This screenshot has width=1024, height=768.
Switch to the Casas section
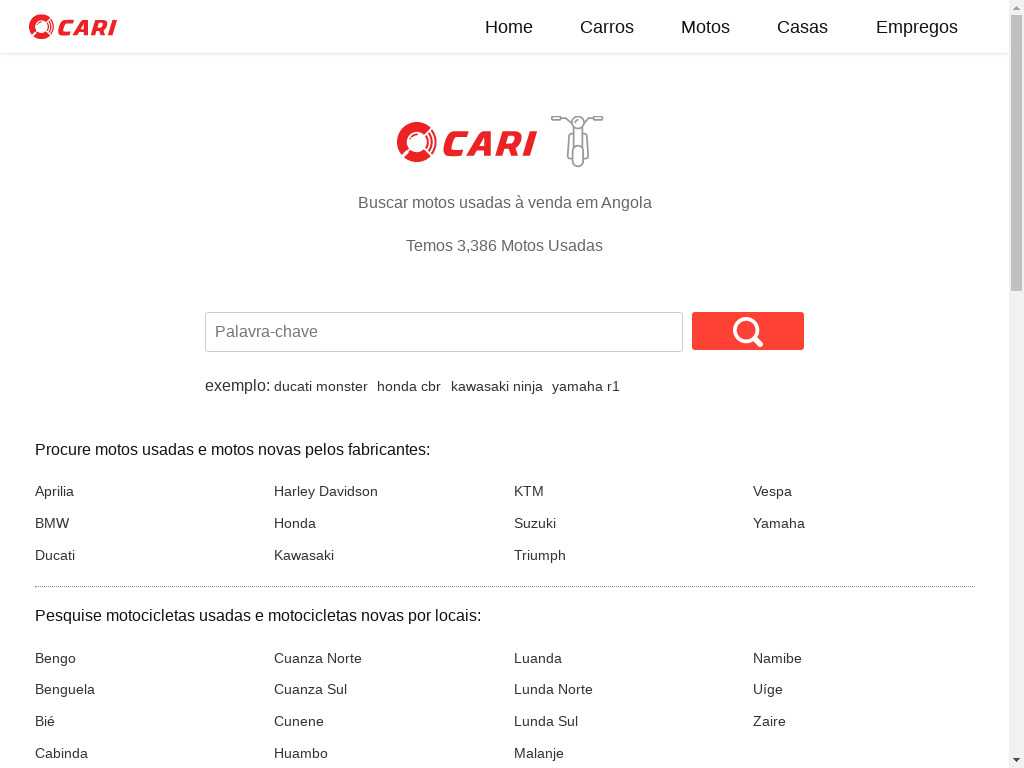click(802, 27)
